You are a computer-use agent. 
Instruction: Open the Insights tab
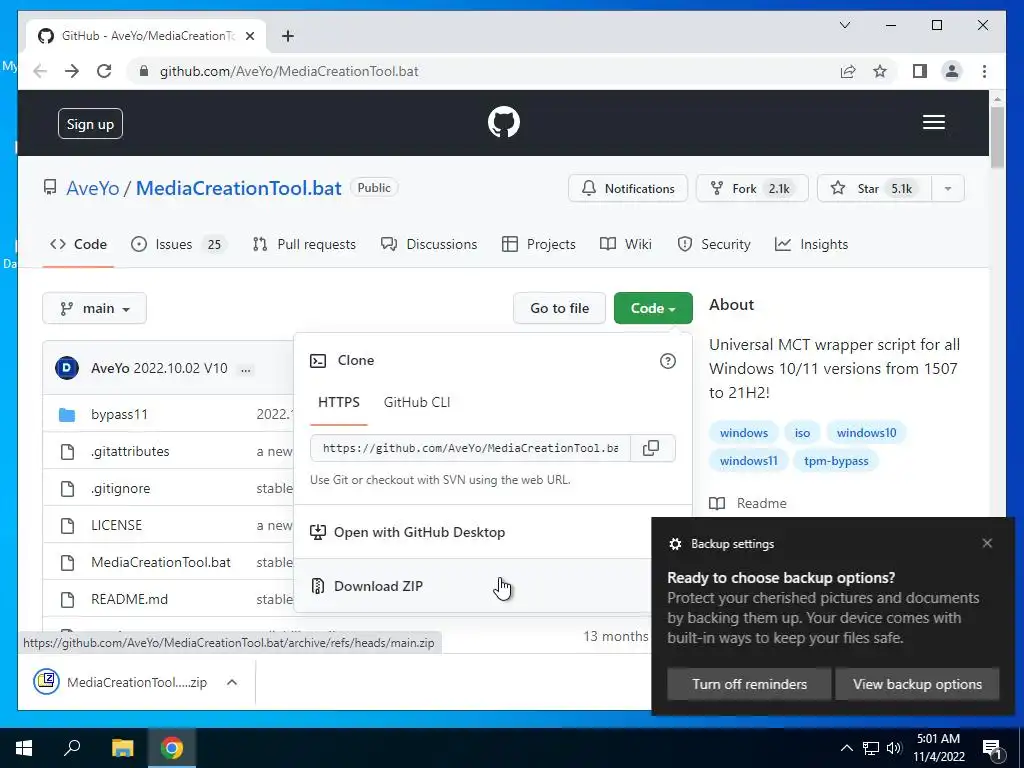(811, 244)
